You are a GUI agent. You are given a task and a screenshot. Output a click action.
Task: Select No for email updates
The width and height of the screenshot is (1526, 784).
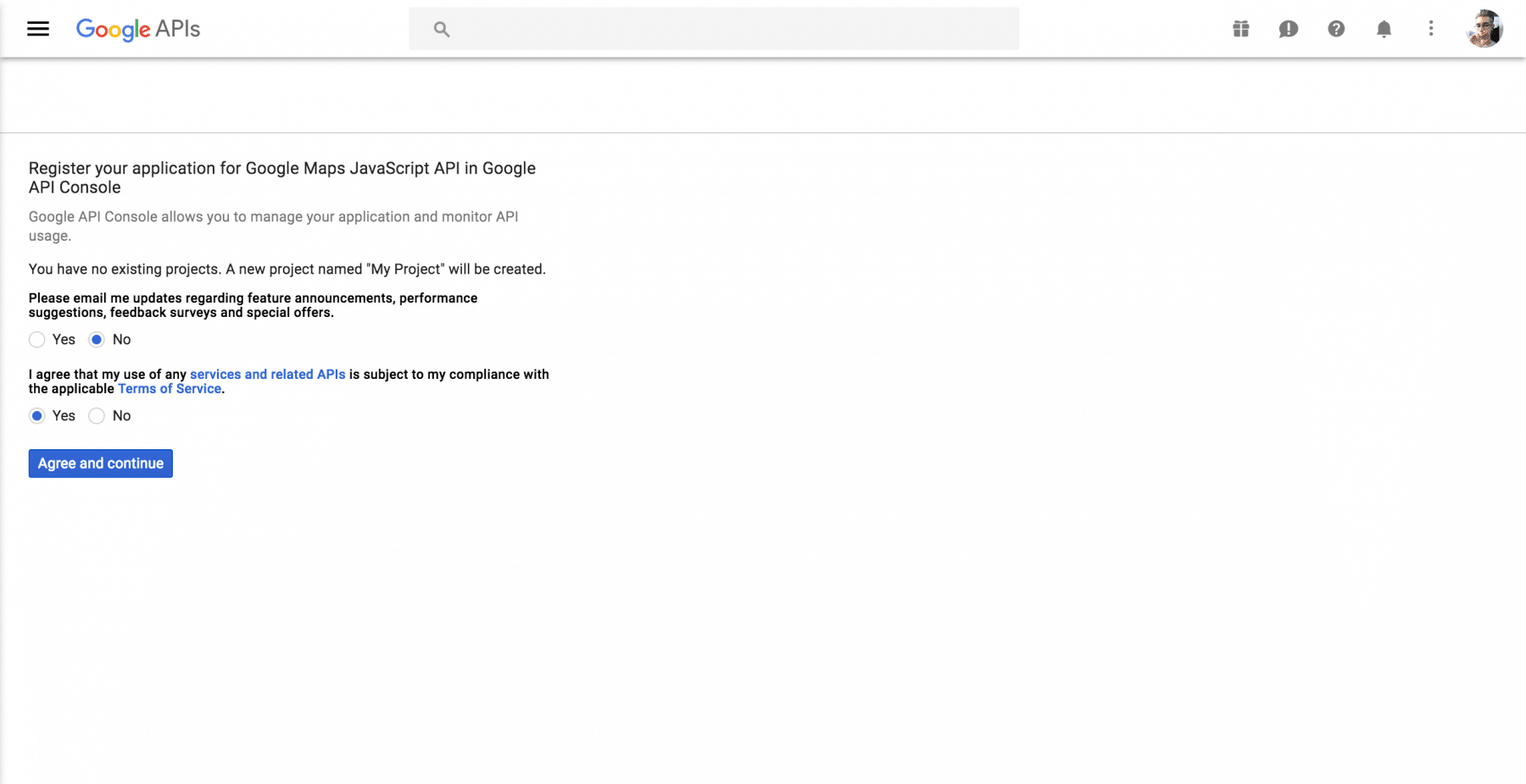click(x=97, y=339)
